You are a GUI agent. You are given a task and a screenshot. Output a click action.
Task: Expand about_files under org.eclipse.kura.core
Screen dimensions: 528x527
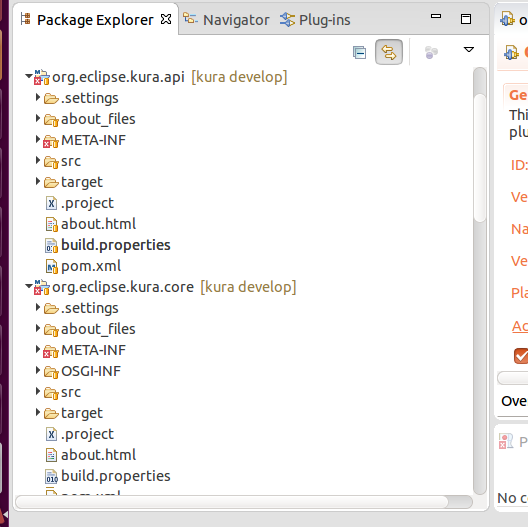click(x=38, y=328)
